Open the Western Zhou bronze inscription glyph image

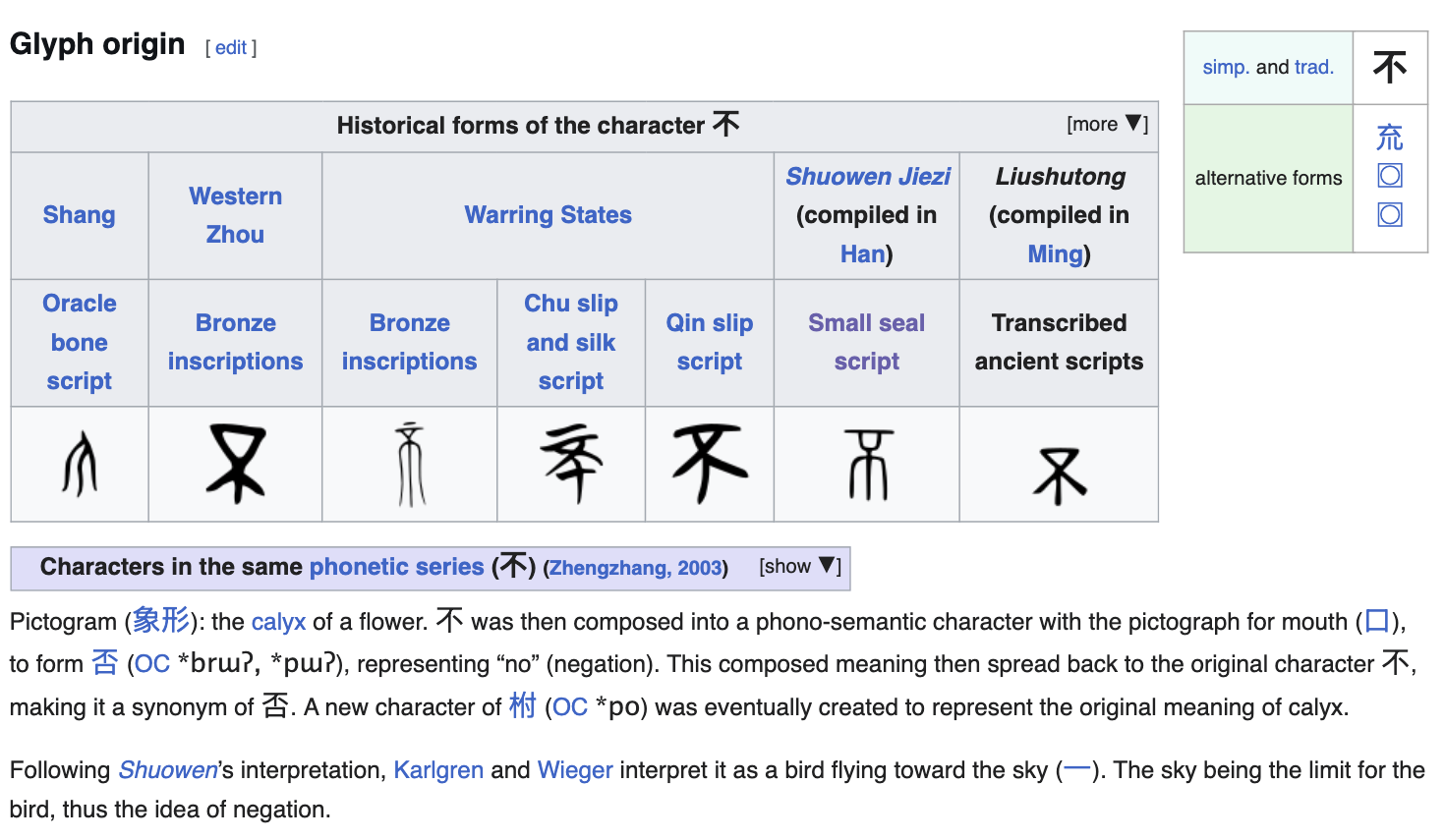pos(236,464)
